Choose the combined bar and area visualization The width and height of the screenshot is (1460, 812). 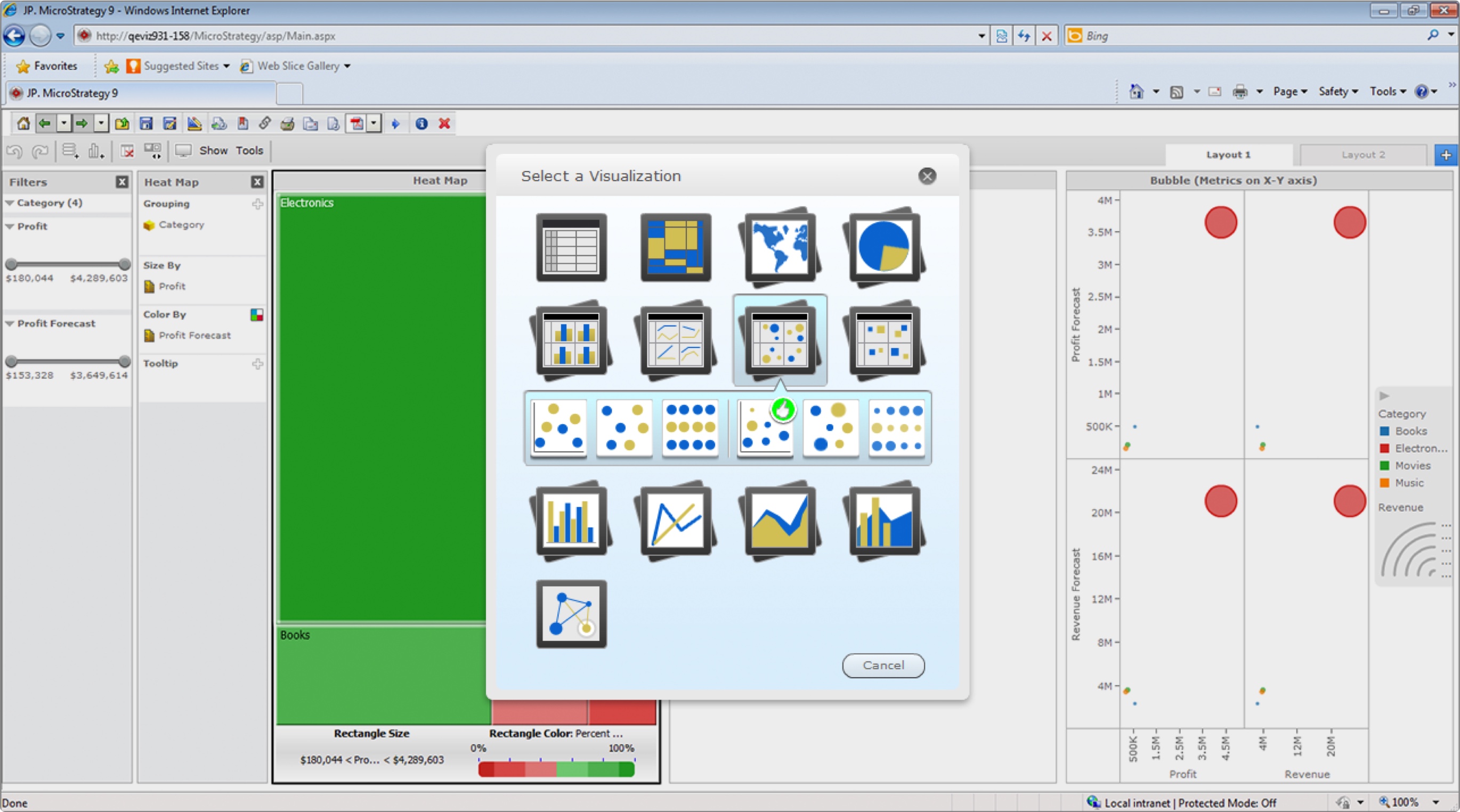(884, 521)
